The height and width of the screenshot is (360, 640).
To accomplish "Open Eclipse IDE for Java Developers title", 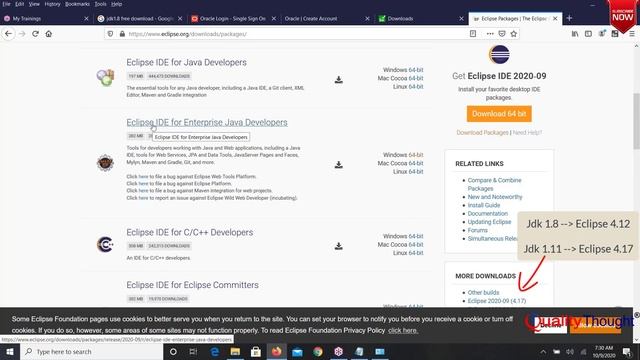I will [186, 62].
